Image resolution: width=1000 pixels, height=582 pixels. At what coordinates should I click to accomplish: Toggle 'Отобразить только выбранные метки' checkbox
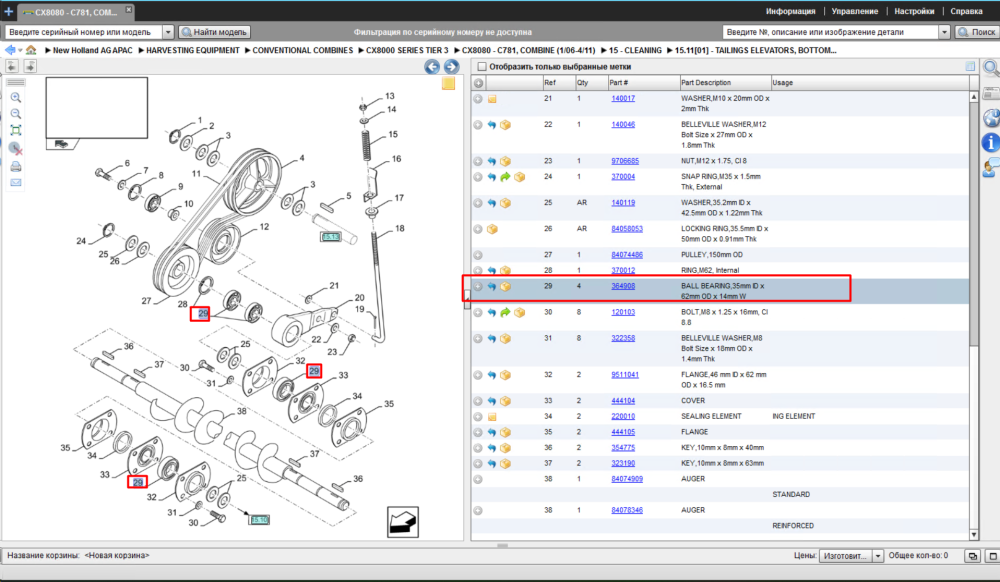(482, 66)
